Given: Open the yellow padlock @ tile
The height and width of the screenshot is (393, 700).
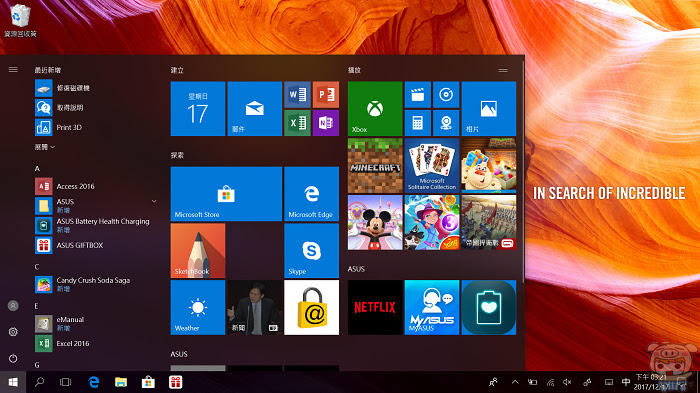Looking at the screenshot, I should pos(311,307).
